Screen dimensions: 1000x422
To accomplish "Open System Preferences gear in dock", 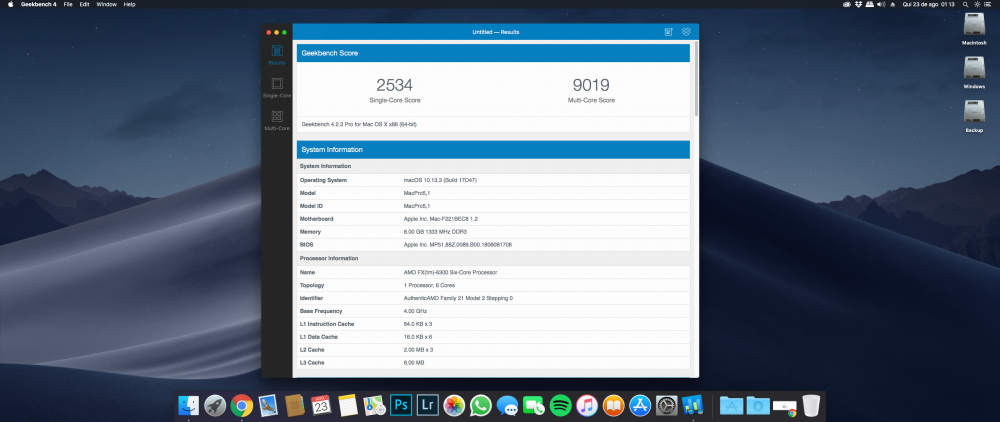I will 666,405.
